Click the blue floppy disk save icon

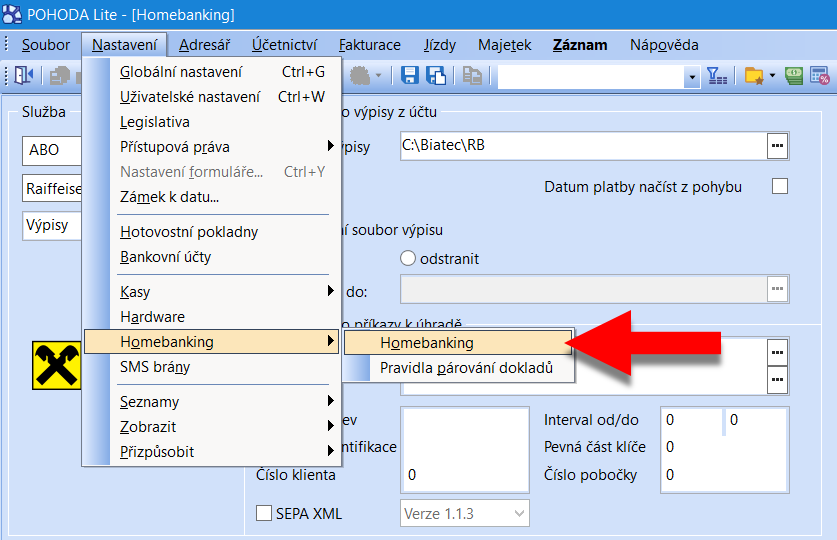click(x=410, y=75)
